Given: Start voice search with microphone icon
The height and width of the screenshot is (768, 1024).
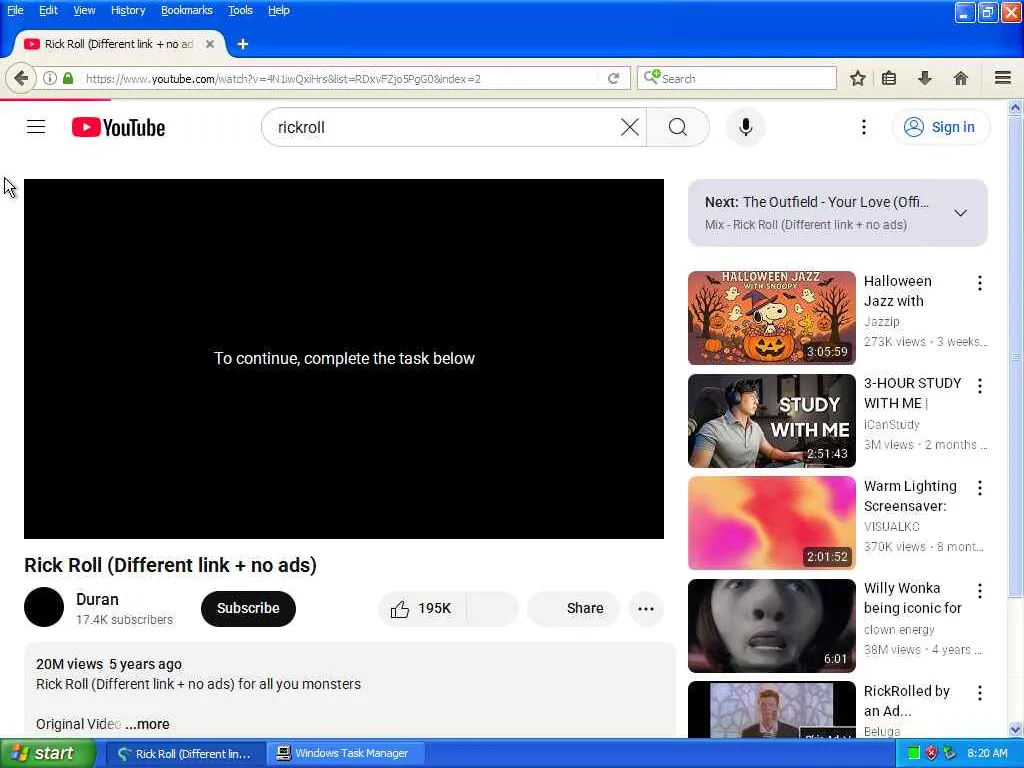Looking at the screenshot, I should [746, 127].
